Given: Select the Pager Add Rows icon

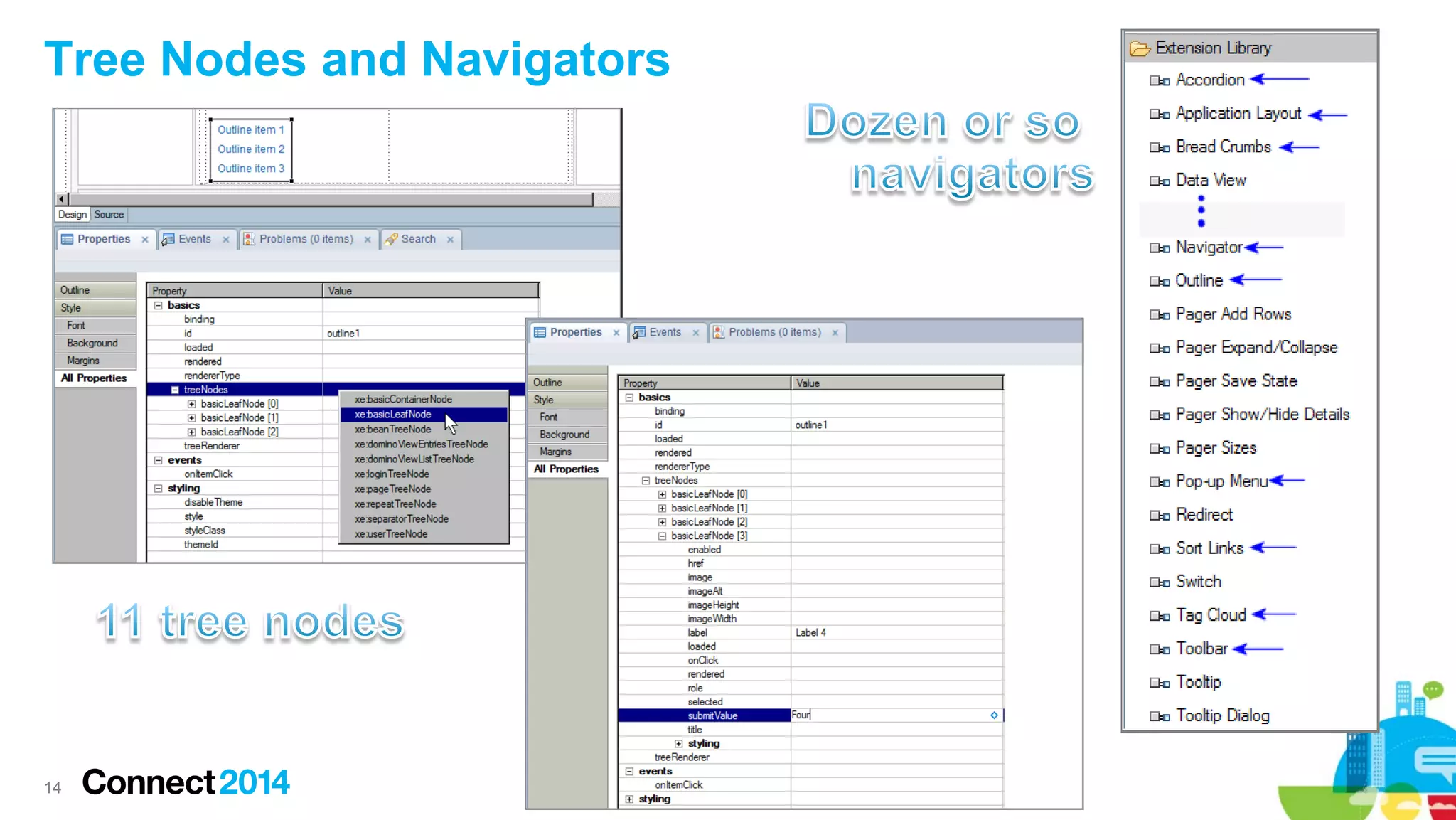Looking at the screenshot, I should coord(1160,314).
